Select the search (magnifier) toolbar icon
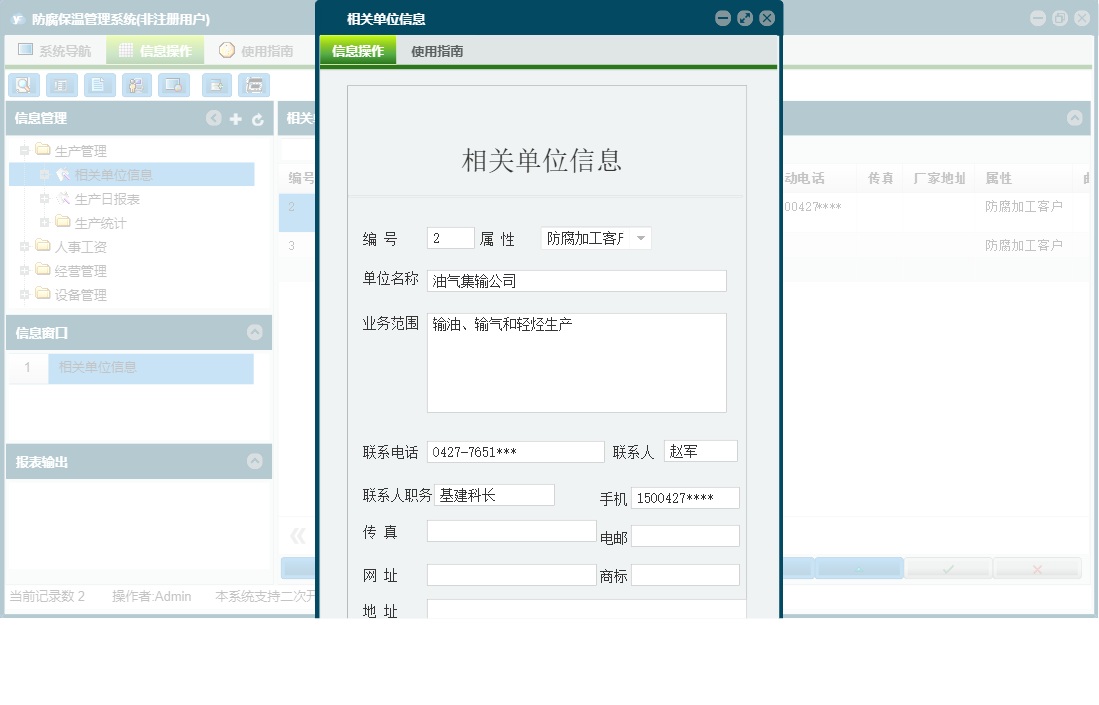 pyautogui.click(x=23, y=85)
